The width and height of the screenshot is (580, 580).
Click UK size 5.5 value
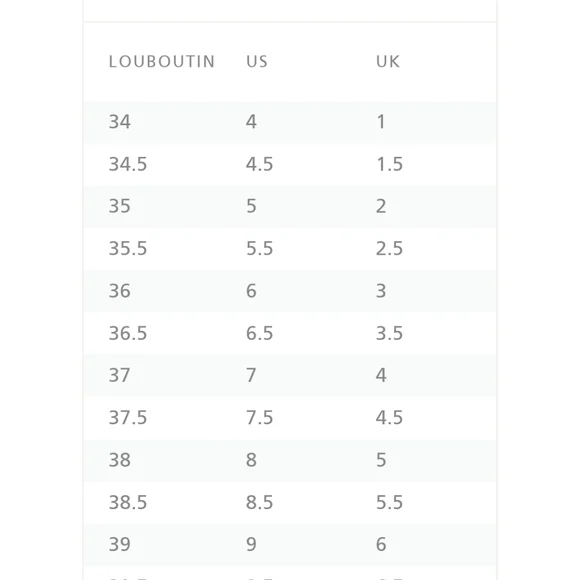click(x=390, y=502)
